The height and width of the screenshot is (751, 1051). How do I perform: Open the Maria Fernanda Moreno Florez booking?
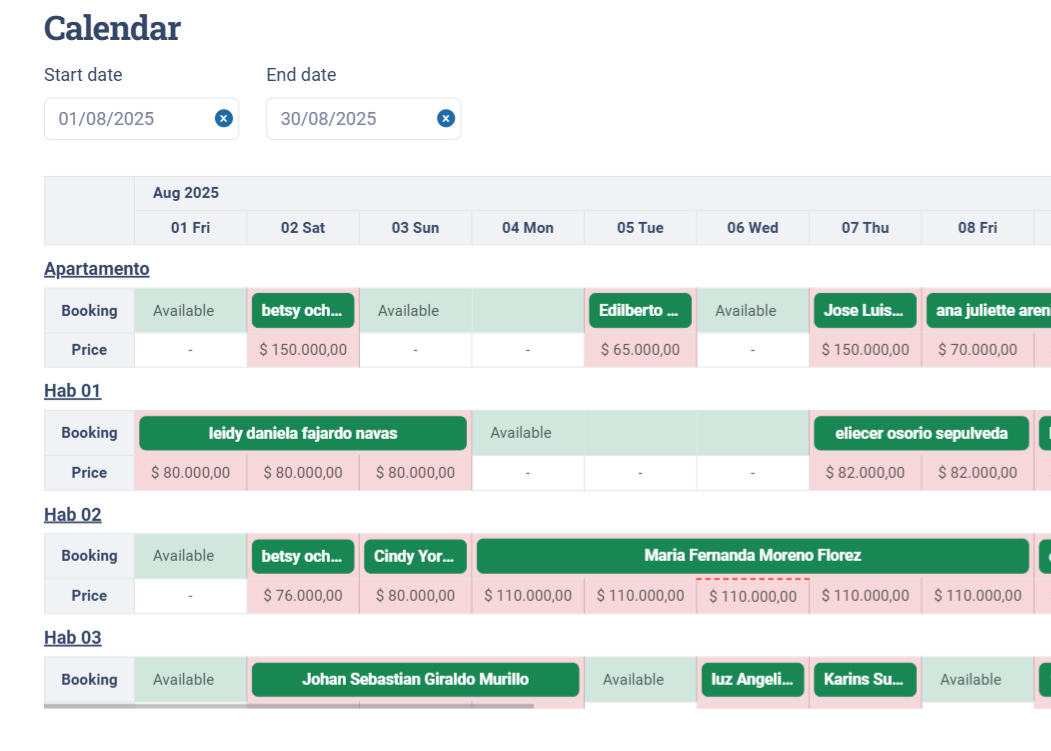[752, 556]
